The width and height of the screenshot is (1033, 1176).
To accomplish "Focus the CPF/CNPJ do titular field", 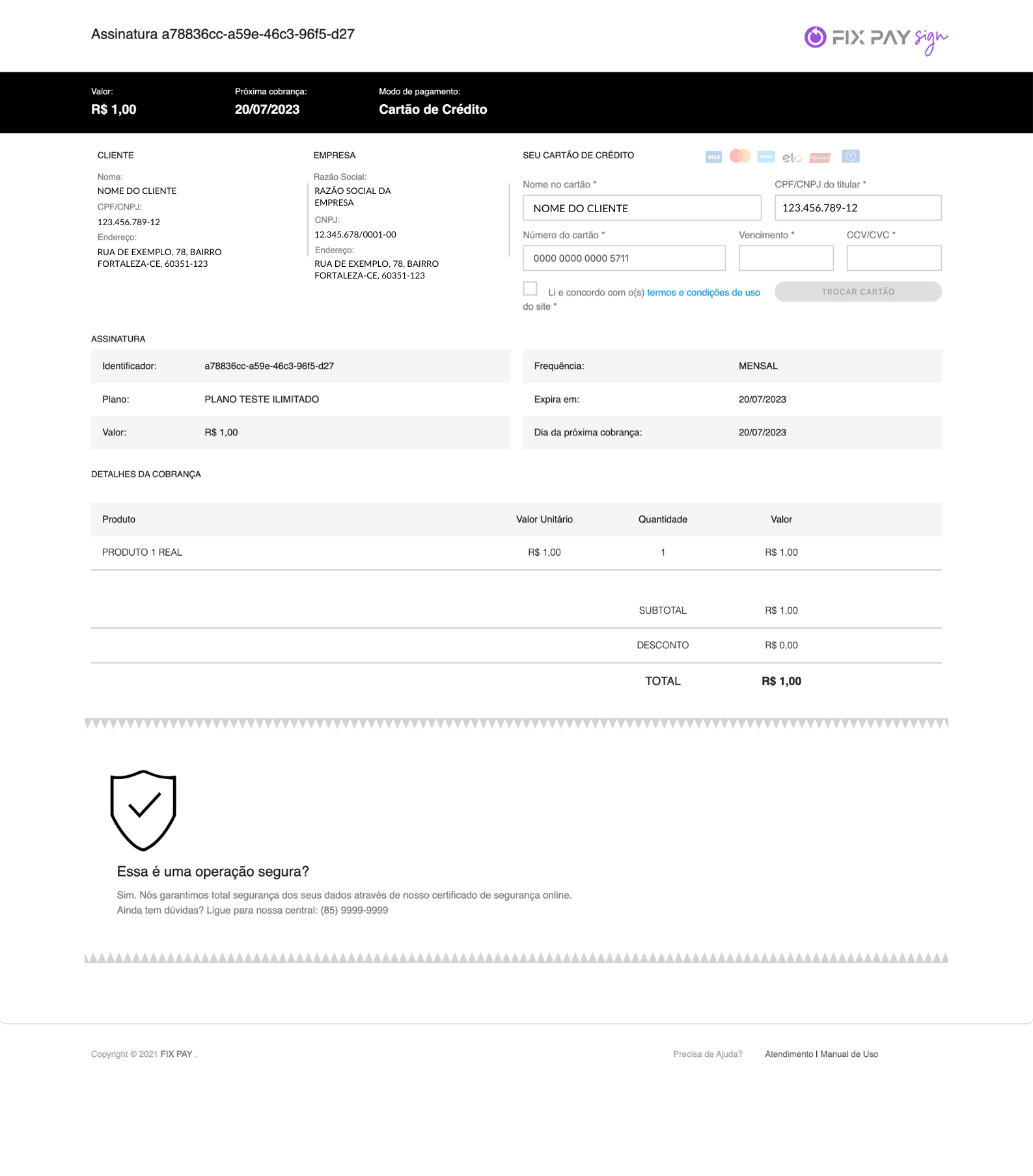I will (858, 208).
